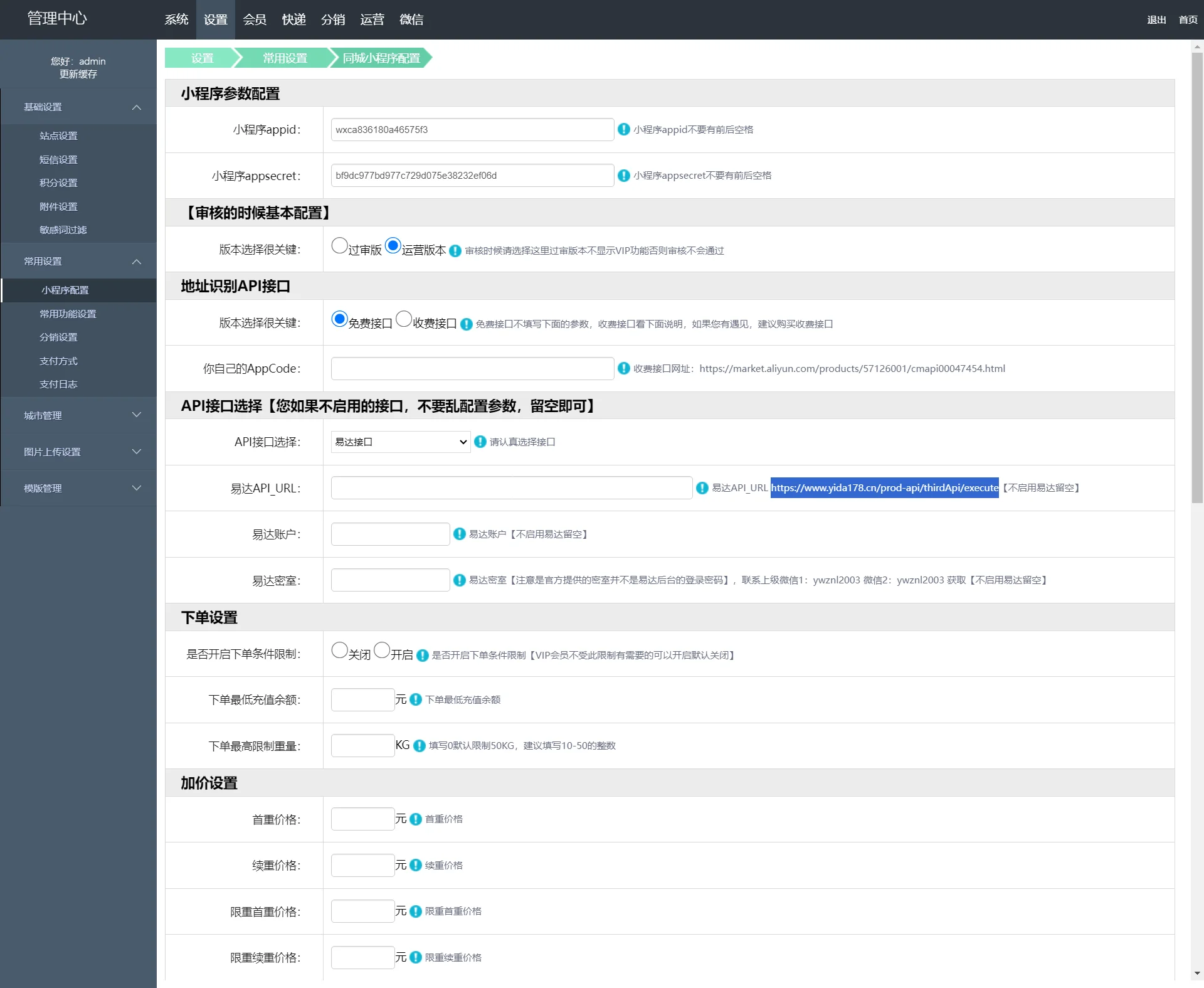This screenshot has height=988, width=1204.
Task: Open the API接口选择 dropdown
Action: pos(401,442)
